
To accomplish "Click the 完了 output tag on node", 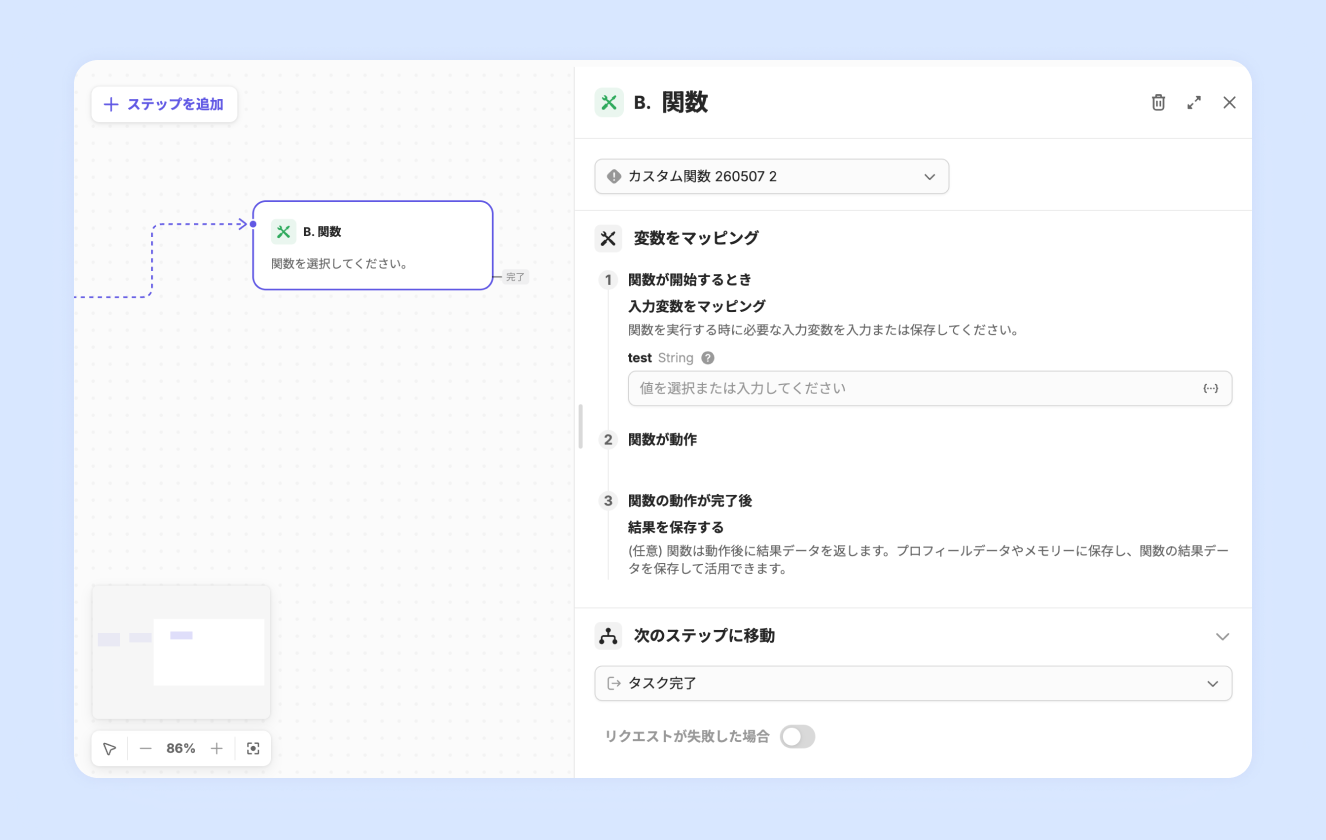I will point(515,277).
